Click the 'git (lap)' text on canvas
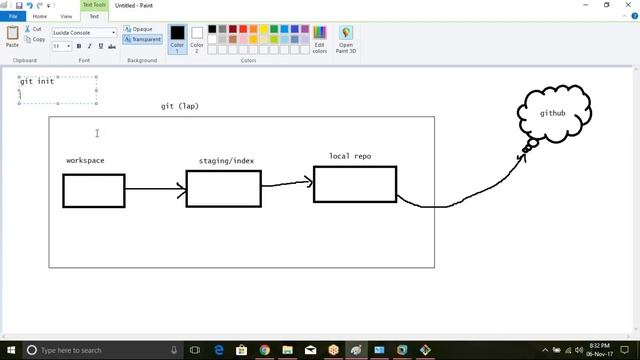Viewport: 640px width, 360px height. click(x=180, y=106)
